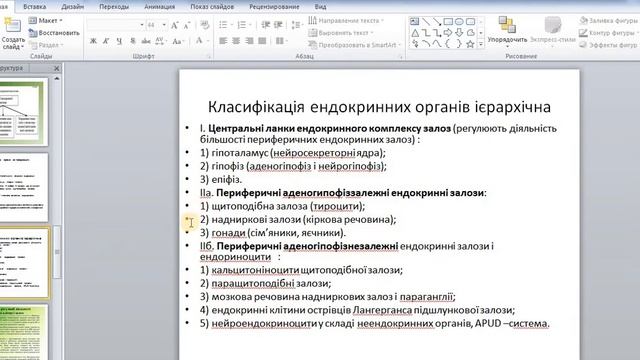Open the Макет layout dropdown
This screenshot has height=360, width=640.
[x=46, y=20]
